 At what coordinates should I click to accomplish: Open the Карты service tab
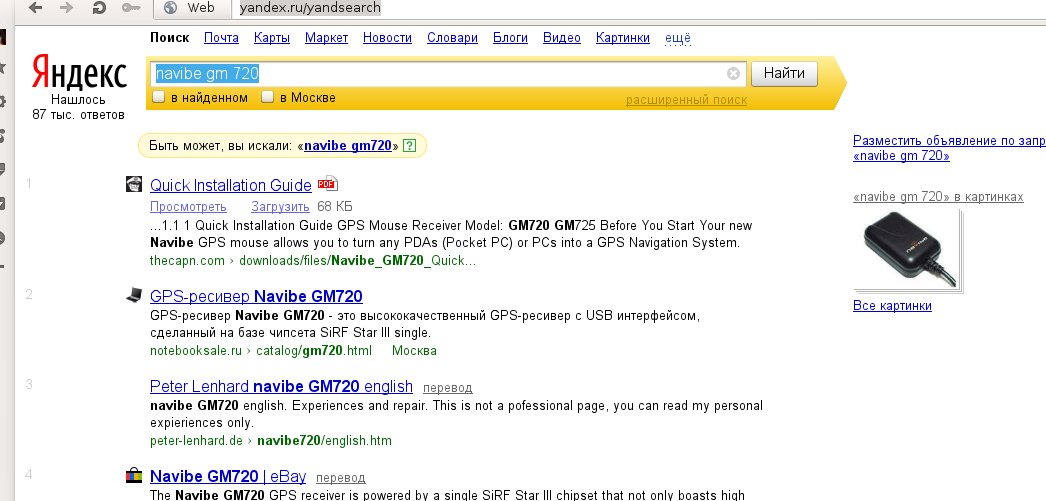[272, 38]
